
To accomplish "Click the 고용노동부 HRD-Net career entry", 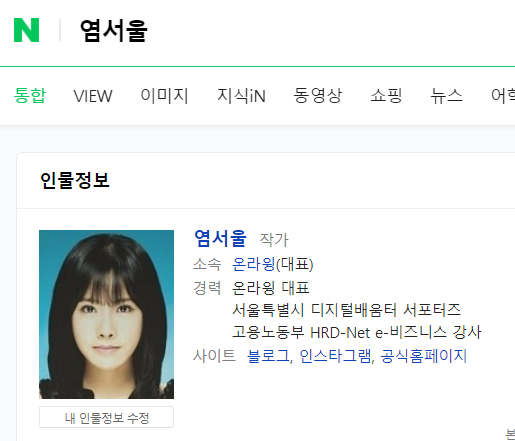I will (x=357, y=332).
